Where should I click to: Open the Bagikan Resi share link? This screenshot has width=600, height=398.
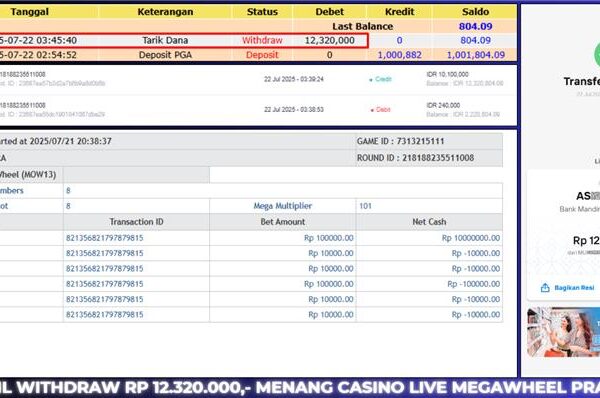[574, 288]
